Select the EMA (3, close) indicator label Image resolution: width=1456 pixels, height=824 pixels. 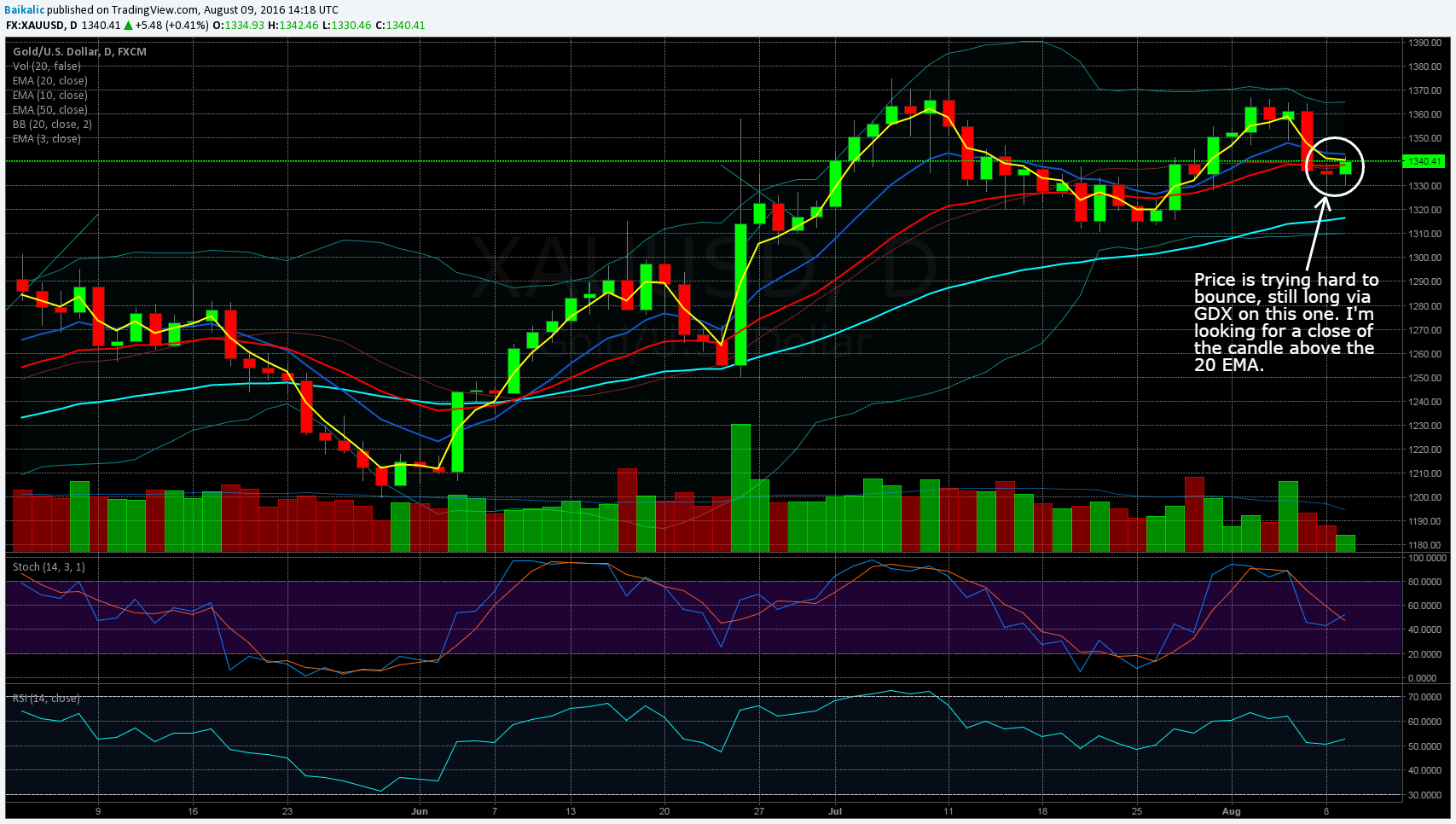[46, 139]
